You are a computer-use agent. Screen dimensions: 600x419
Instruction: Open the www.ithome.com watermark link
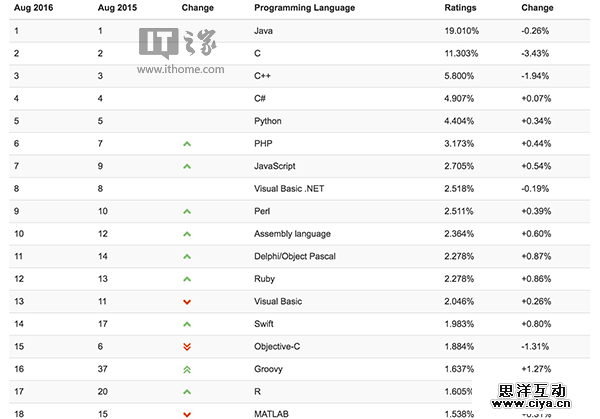(x=172, y=73)
